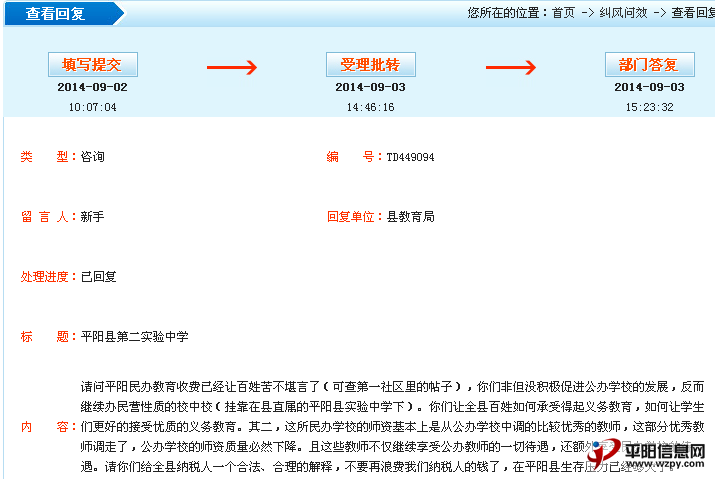Image resolution: width=715 pixels, height=479 pixels.
Task: Click the 类型 value 咨询
Action: click(93, 157)
